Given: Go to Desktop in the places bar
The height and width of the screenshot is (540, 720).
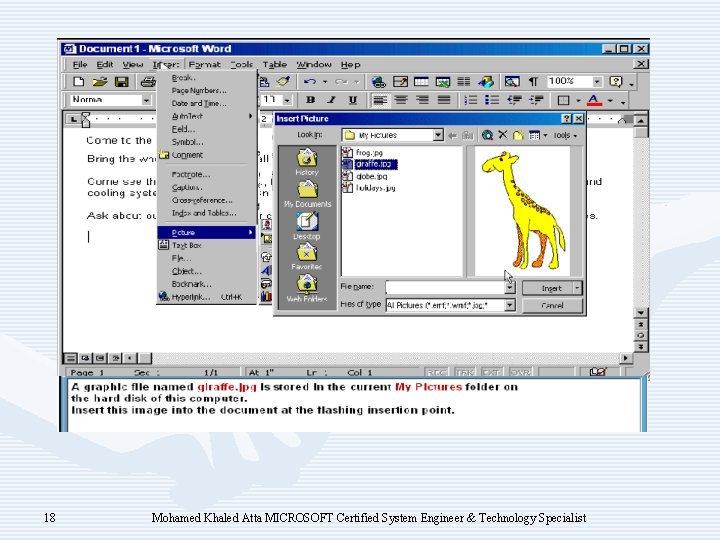Looking at the screenshot, I should [x=307, y=226].
